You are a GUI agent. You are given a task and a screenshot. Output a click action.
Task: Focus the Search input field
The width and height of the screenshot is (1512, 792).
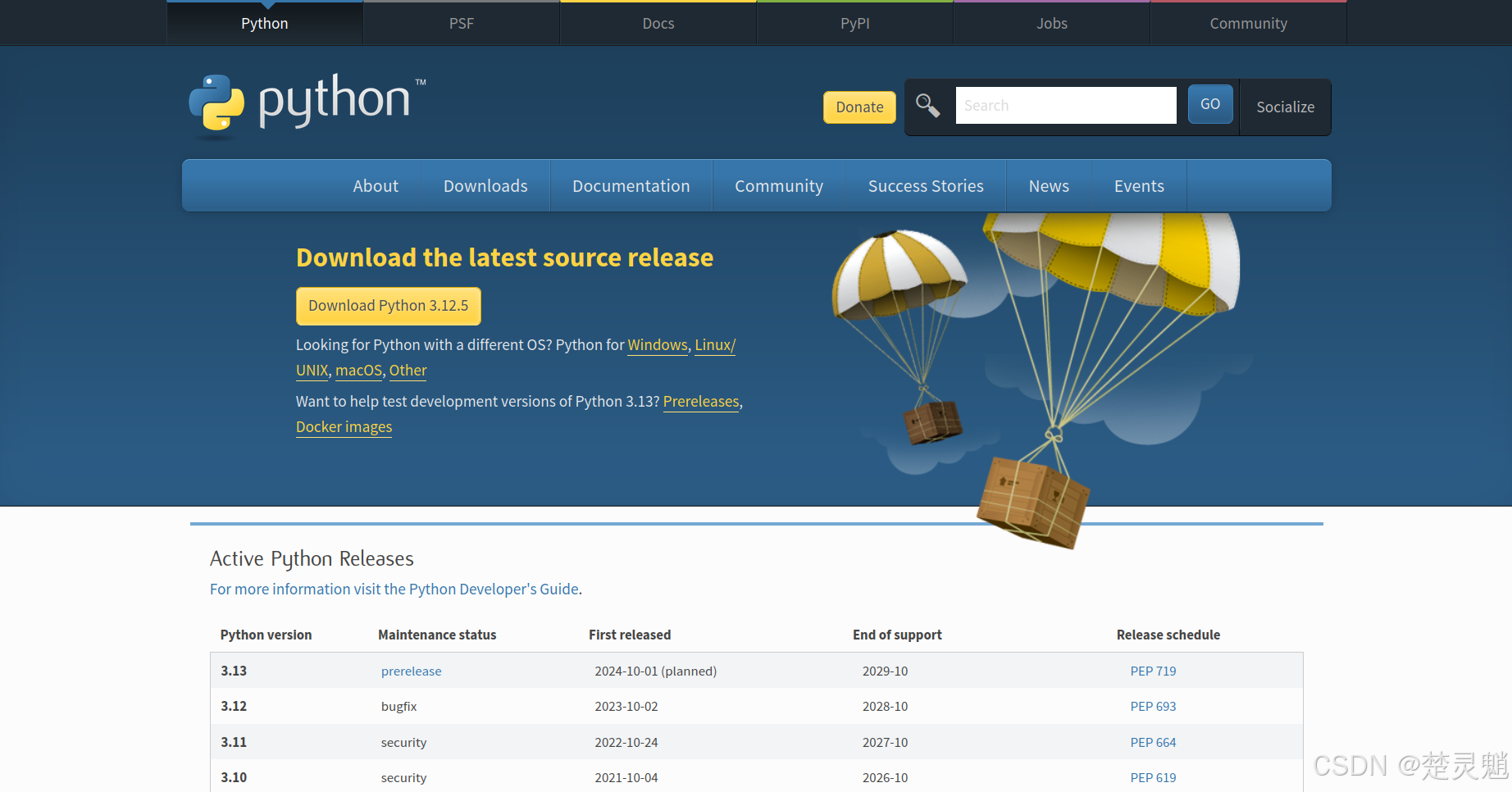pyautogui.click(x=1066, y=105)
